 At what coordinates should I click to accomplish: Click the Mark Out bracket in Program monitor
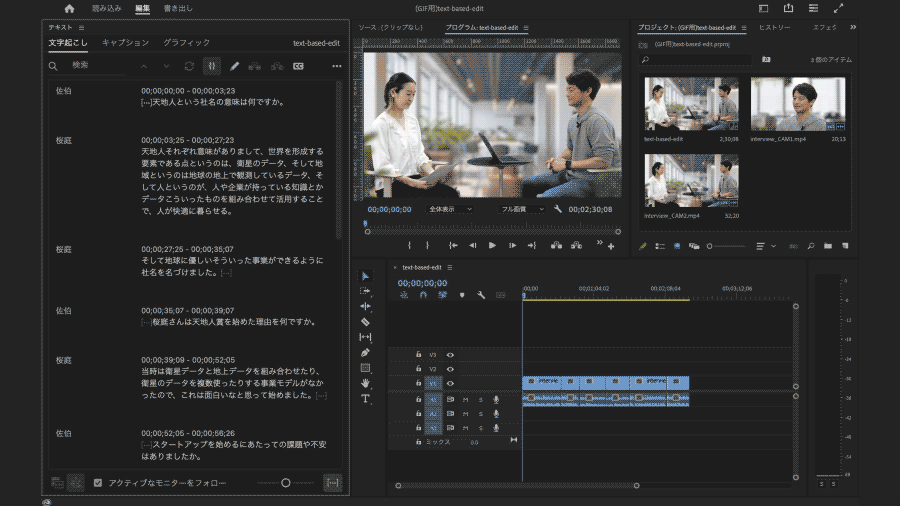(428, 246)
